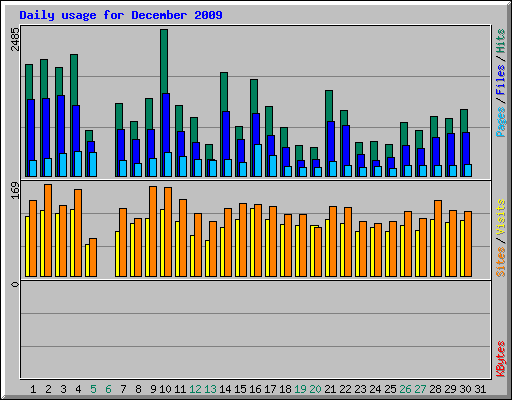This screenshot has height=400, width=512.
Task: Click the chart title 'Daily usage for December 2009'
Action: (121, 15)
